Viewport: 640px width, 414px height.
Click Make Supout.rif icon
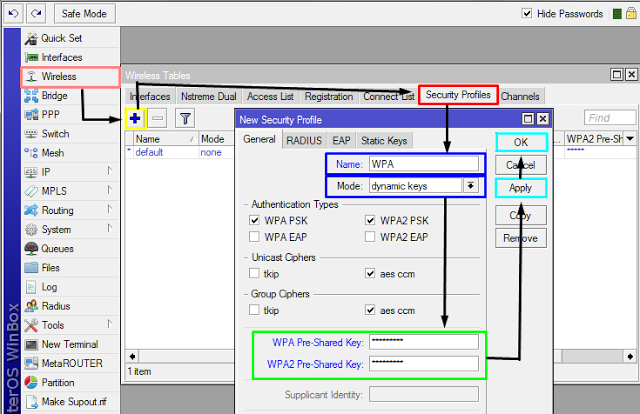(31, 402)
